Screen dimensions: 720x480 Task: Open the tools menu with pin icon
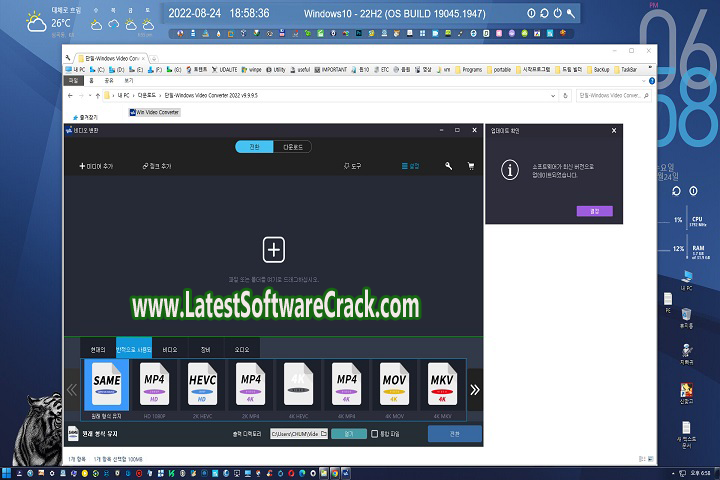point(352,166)
